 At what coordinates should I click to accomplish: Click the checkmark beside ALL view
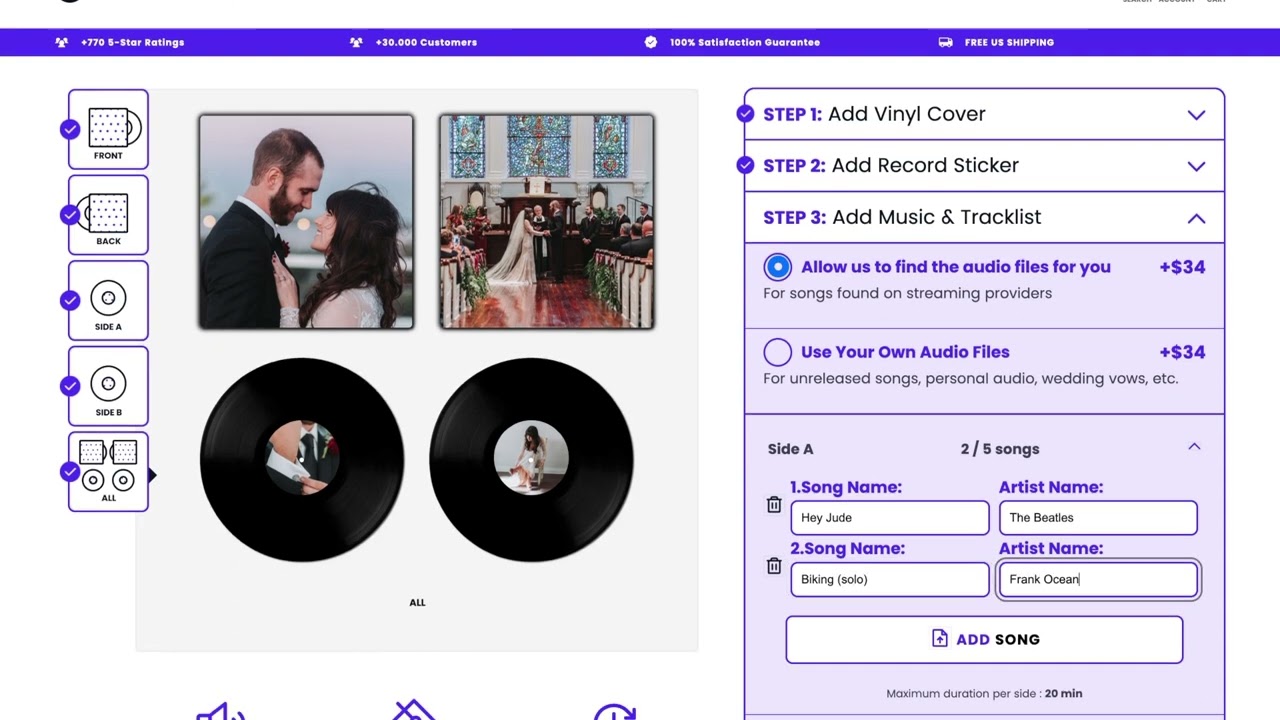[x=69, y=472]
